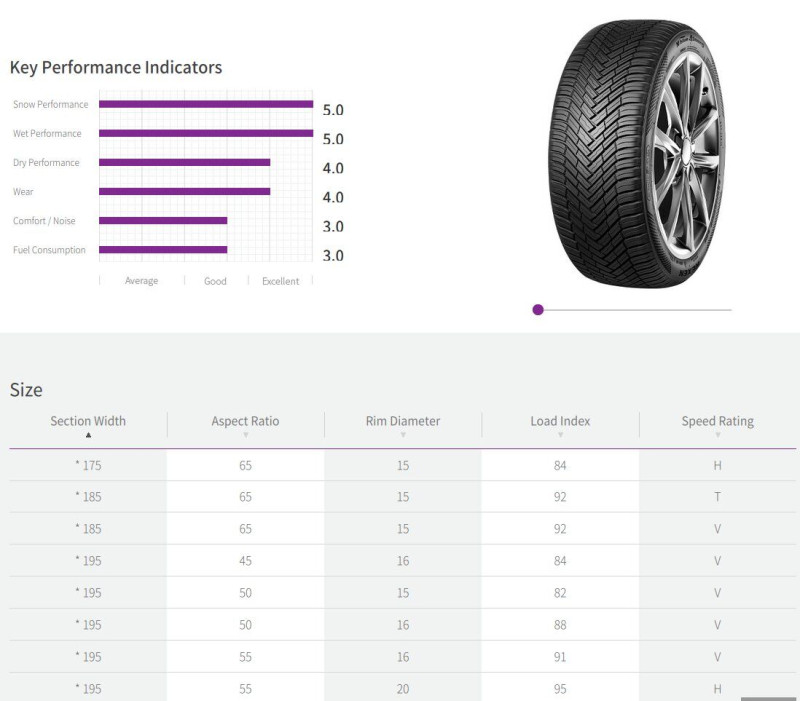Screen dimensions: 800x701
Task: Click the rim diameter 20 cell
Action: click(403, 689)
